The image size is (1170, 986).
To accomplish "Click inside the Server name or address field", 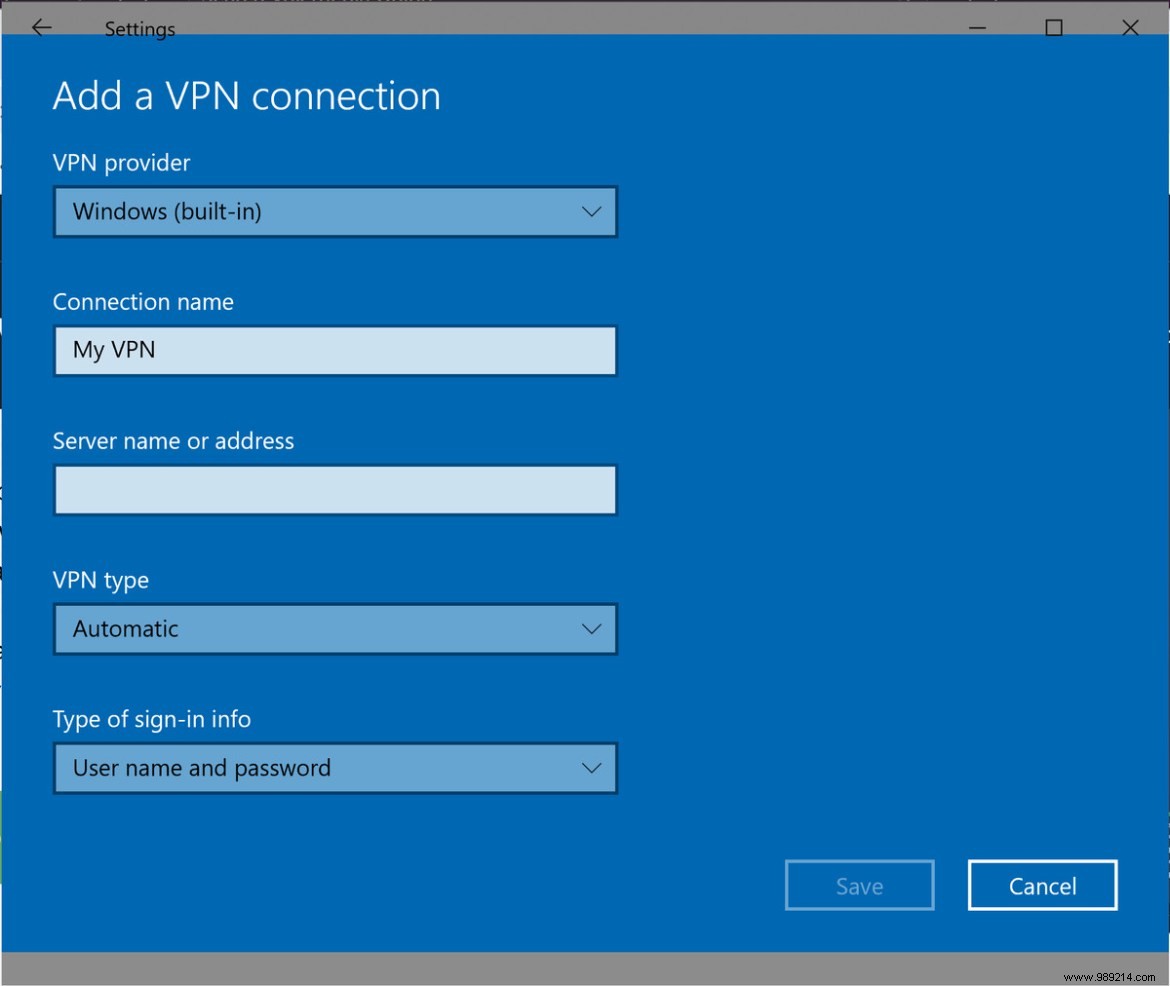I will tap(335, 489).
